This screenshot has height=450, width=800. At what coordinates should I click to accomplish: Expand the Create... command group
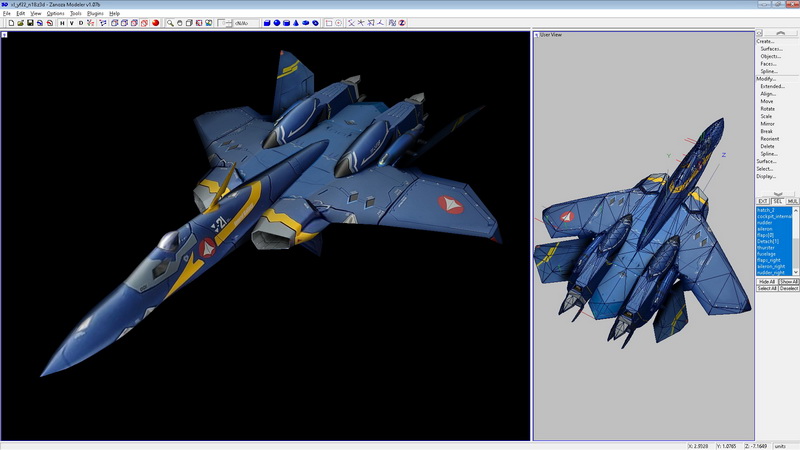pyautogui.click(x=766, y=41)
